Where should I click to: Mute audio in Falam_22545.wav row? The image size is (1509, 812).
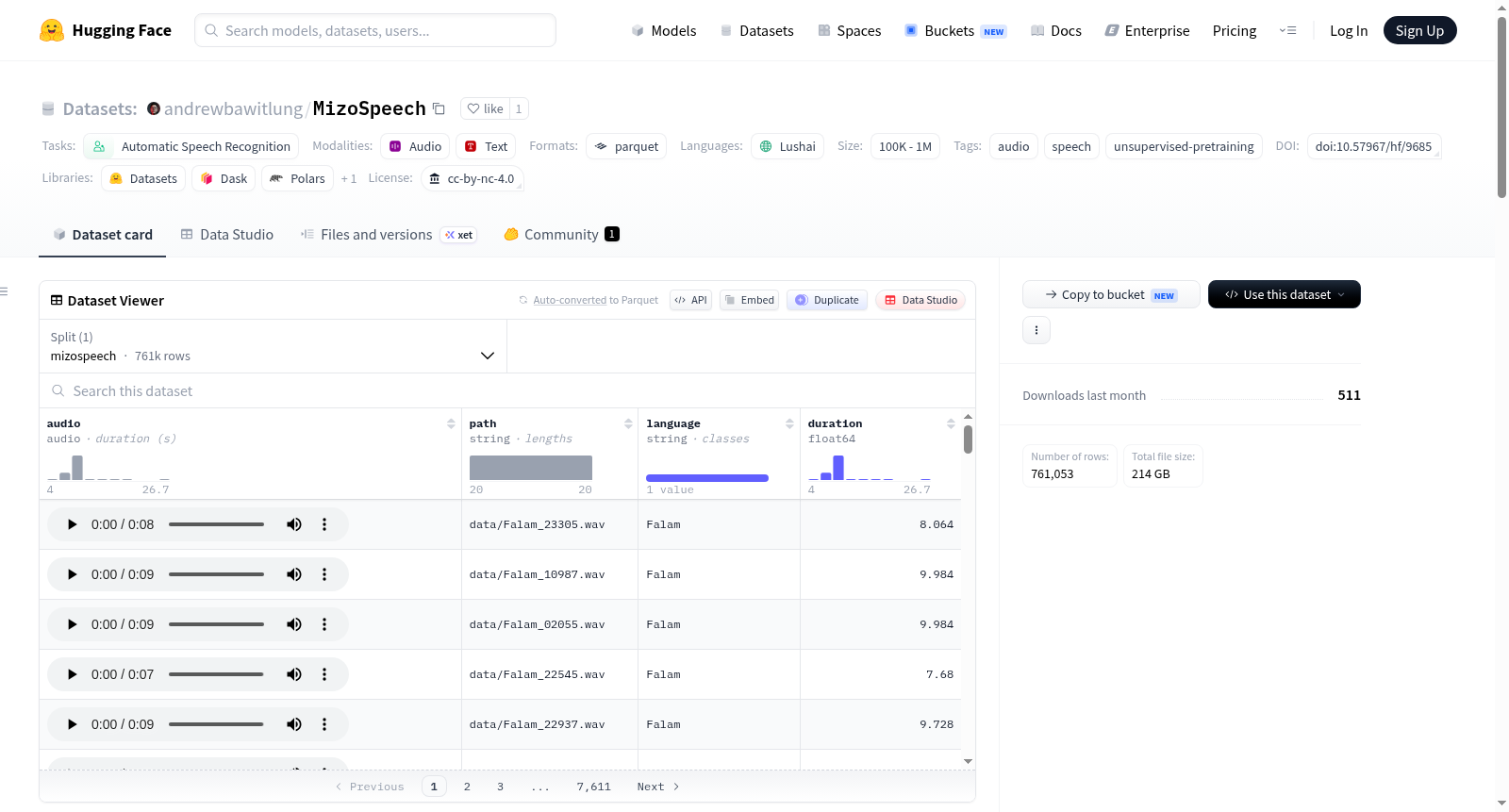294,674
